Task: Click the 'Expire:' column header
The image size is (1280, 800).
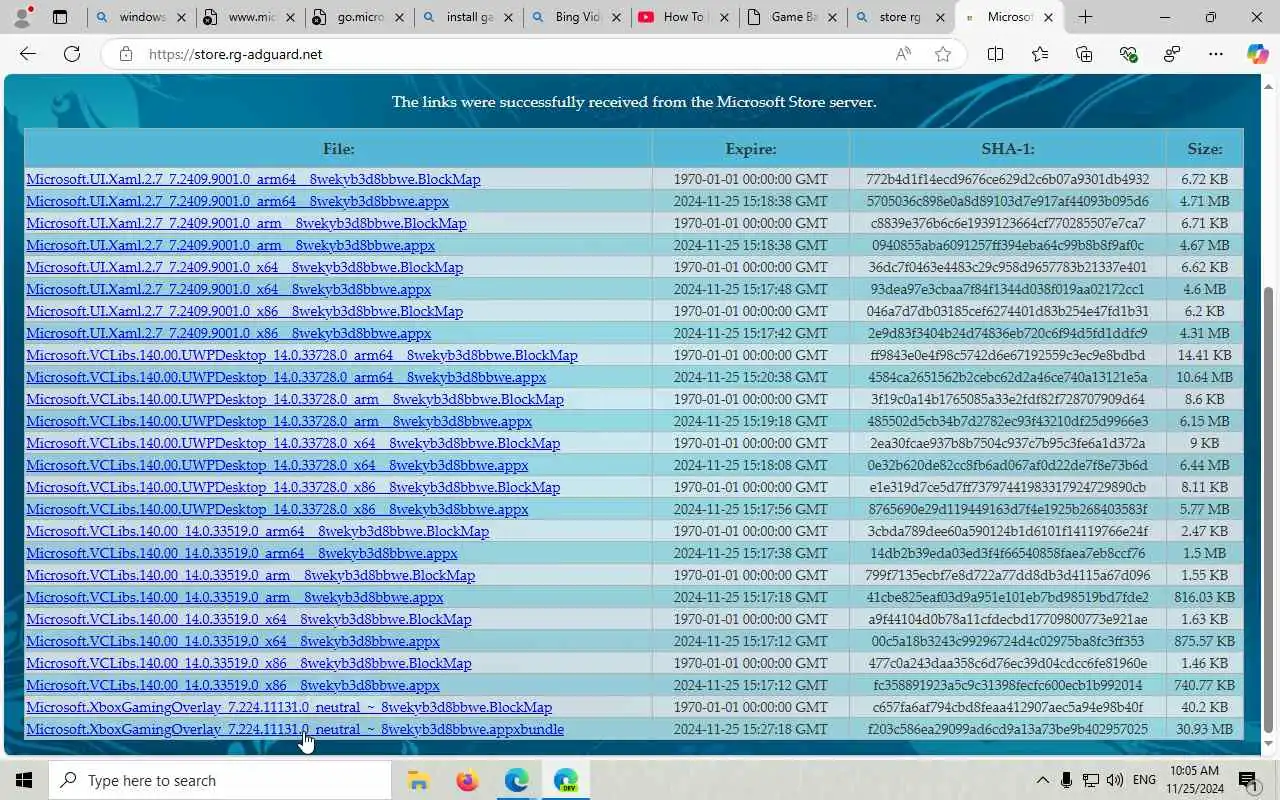Action: click(751, 148)
